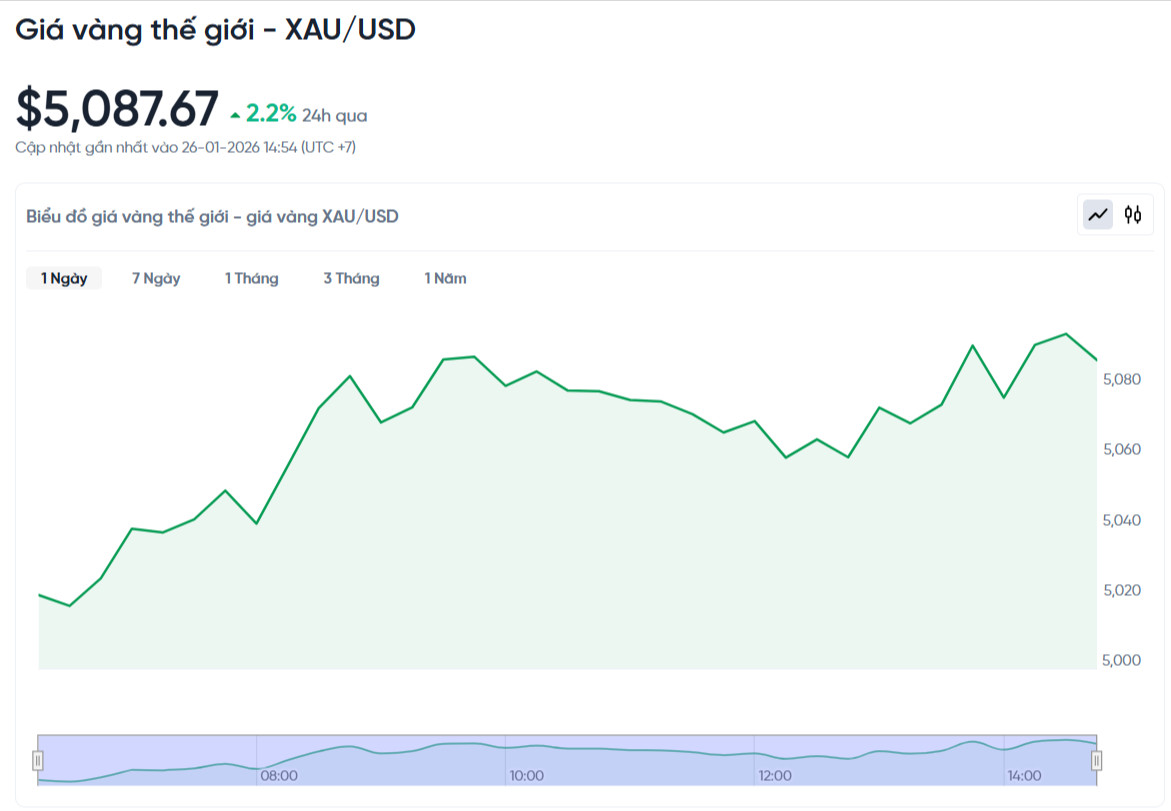The height and width of the screenshot is (811, 1171).
Task: Click the 5,040 price axis label
Action: [1124, 520]
